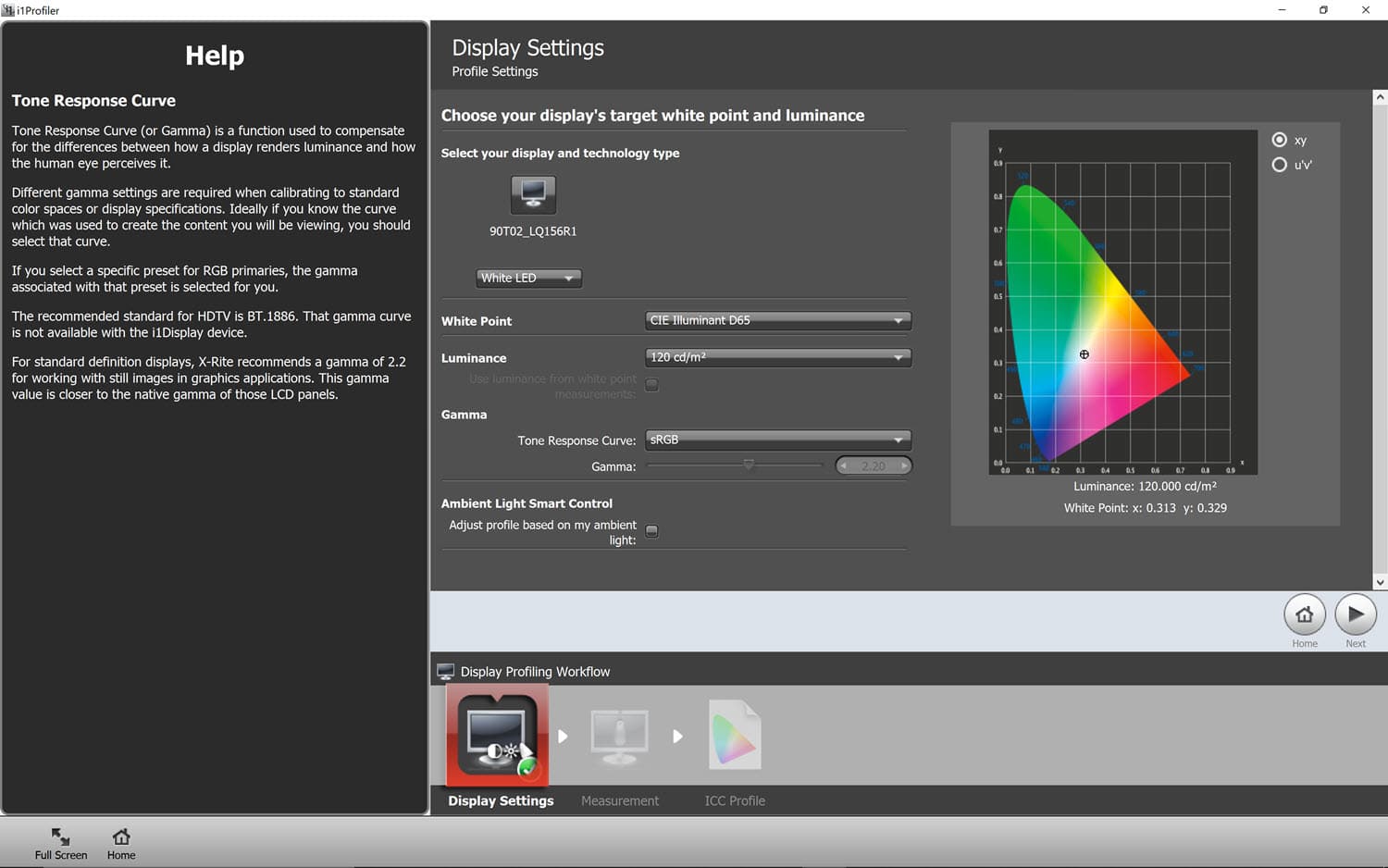Screen dimensions: 1388x868
Task: Click the Luminance: 120.000 cd/m² readout
Action: [1145, 486]
